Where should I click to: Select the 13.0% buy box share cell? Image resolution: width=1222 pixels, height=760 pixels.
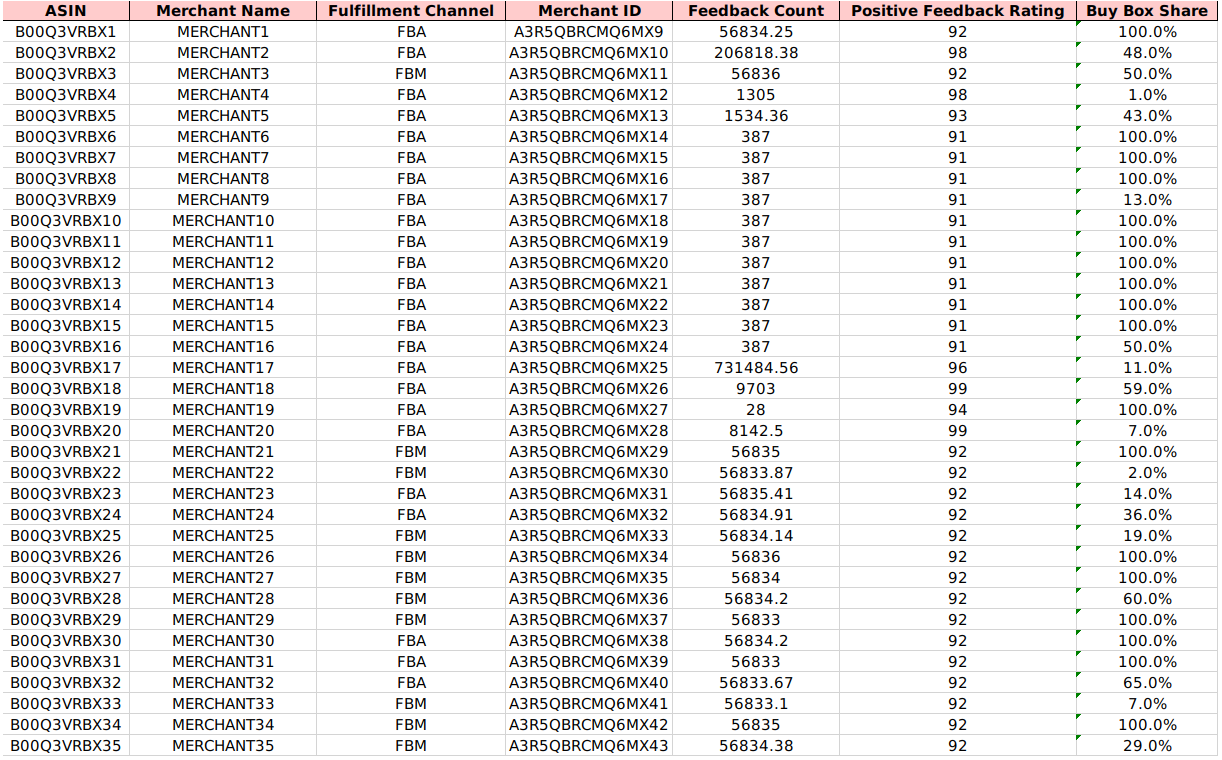pyautogui.click(x=1147, y=200)
